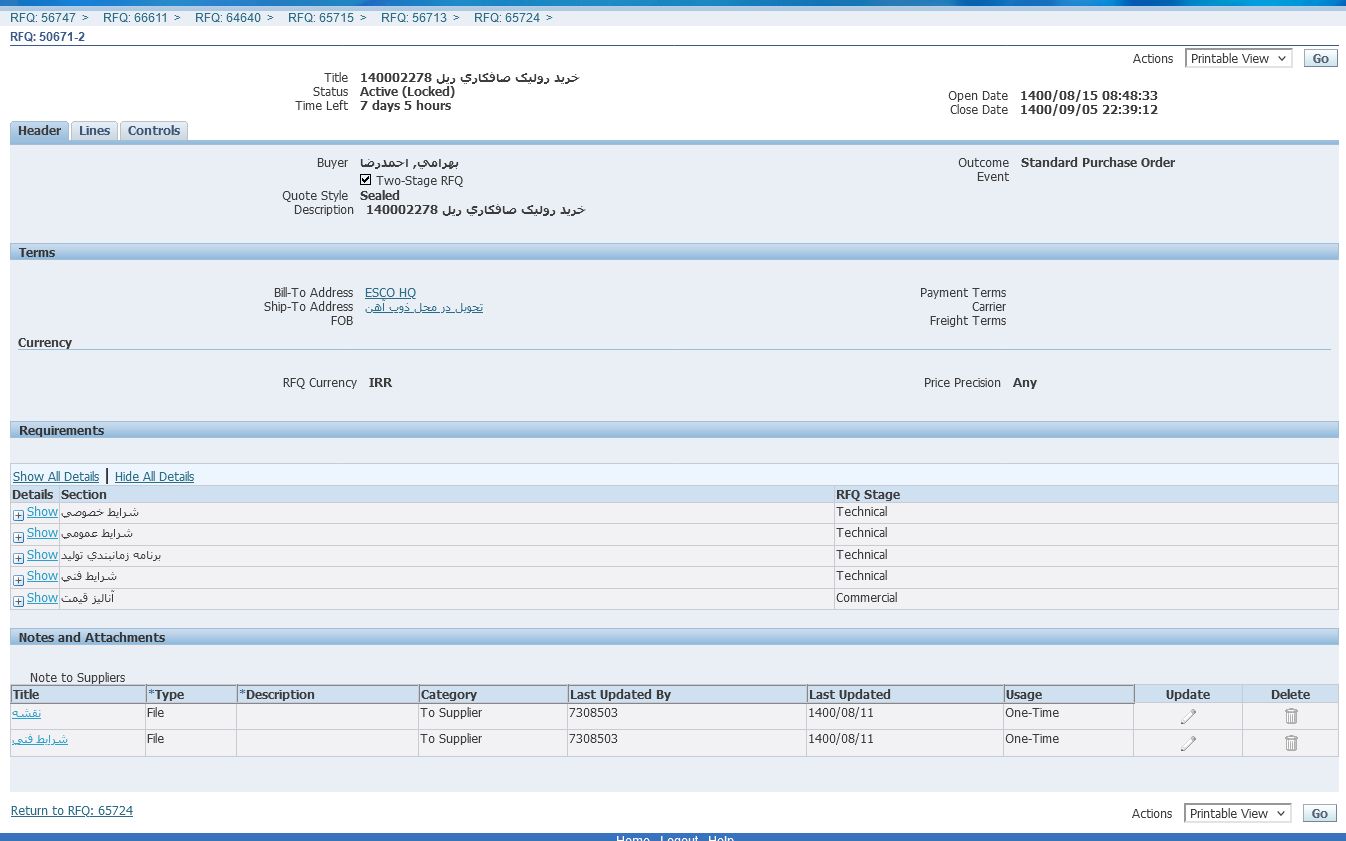The width and height of the screenshot is (1346, 841).
Task: Click pencil update icon for شرايط فني attachment
Action: [1188, 743]
